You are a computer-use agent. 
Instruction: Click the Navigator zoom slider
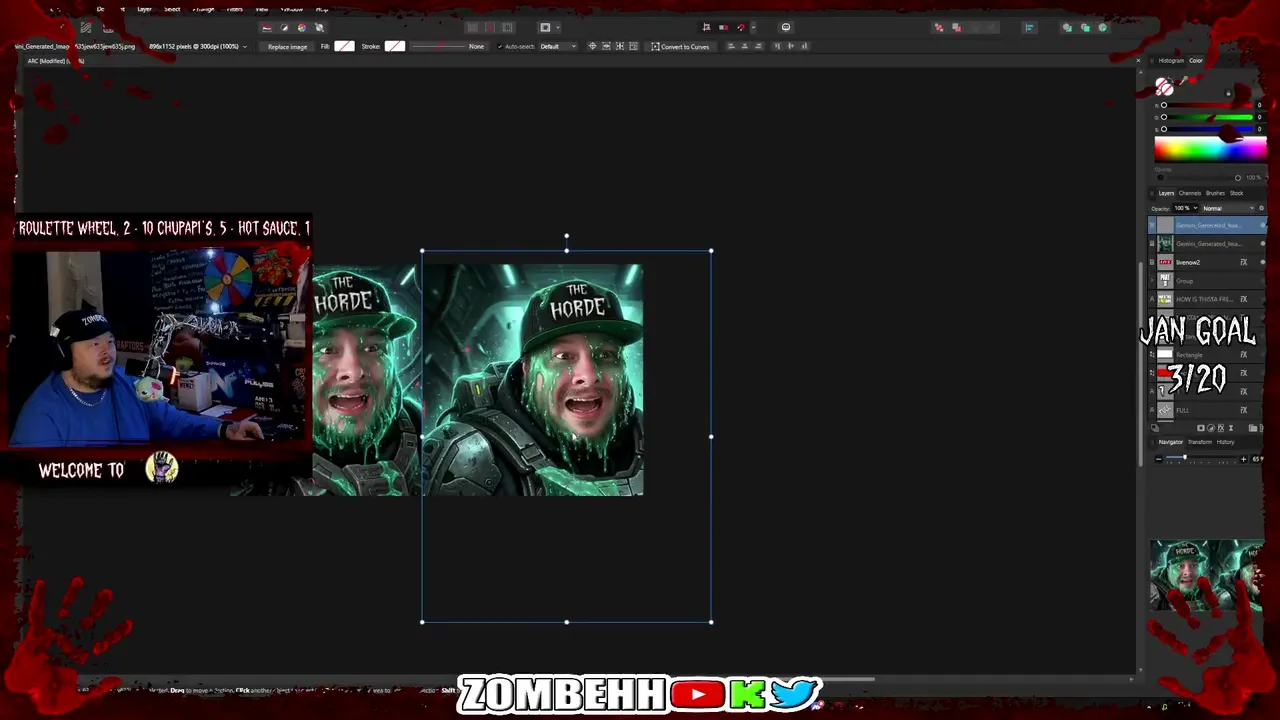pos(1200,459)
